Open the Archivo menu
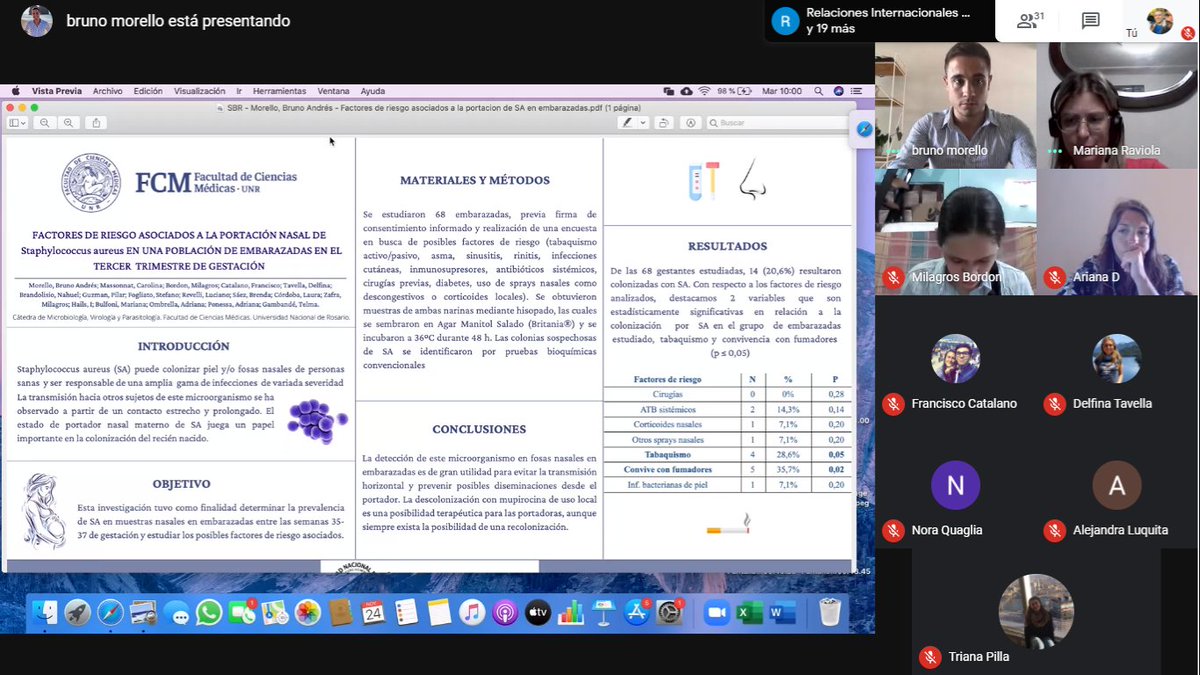This screenshot has width=1200, height=675. point(108,91)
